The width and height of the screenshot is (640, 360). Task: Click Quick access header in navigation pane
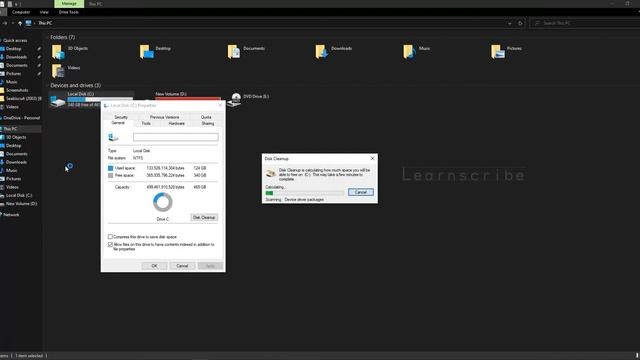point(15,40)
